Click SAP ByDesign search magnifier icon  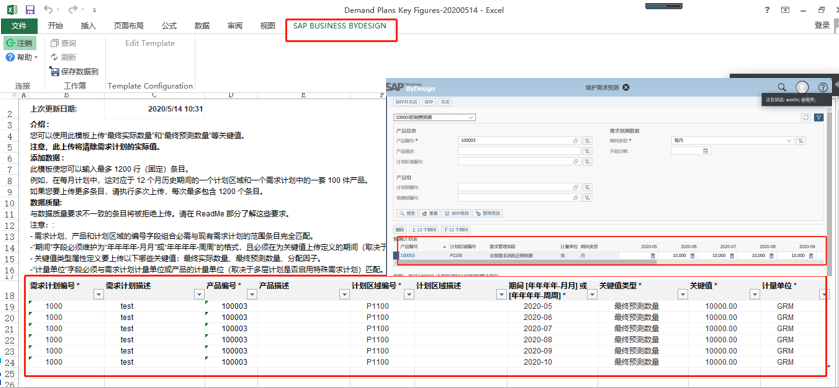coord(782,87)
